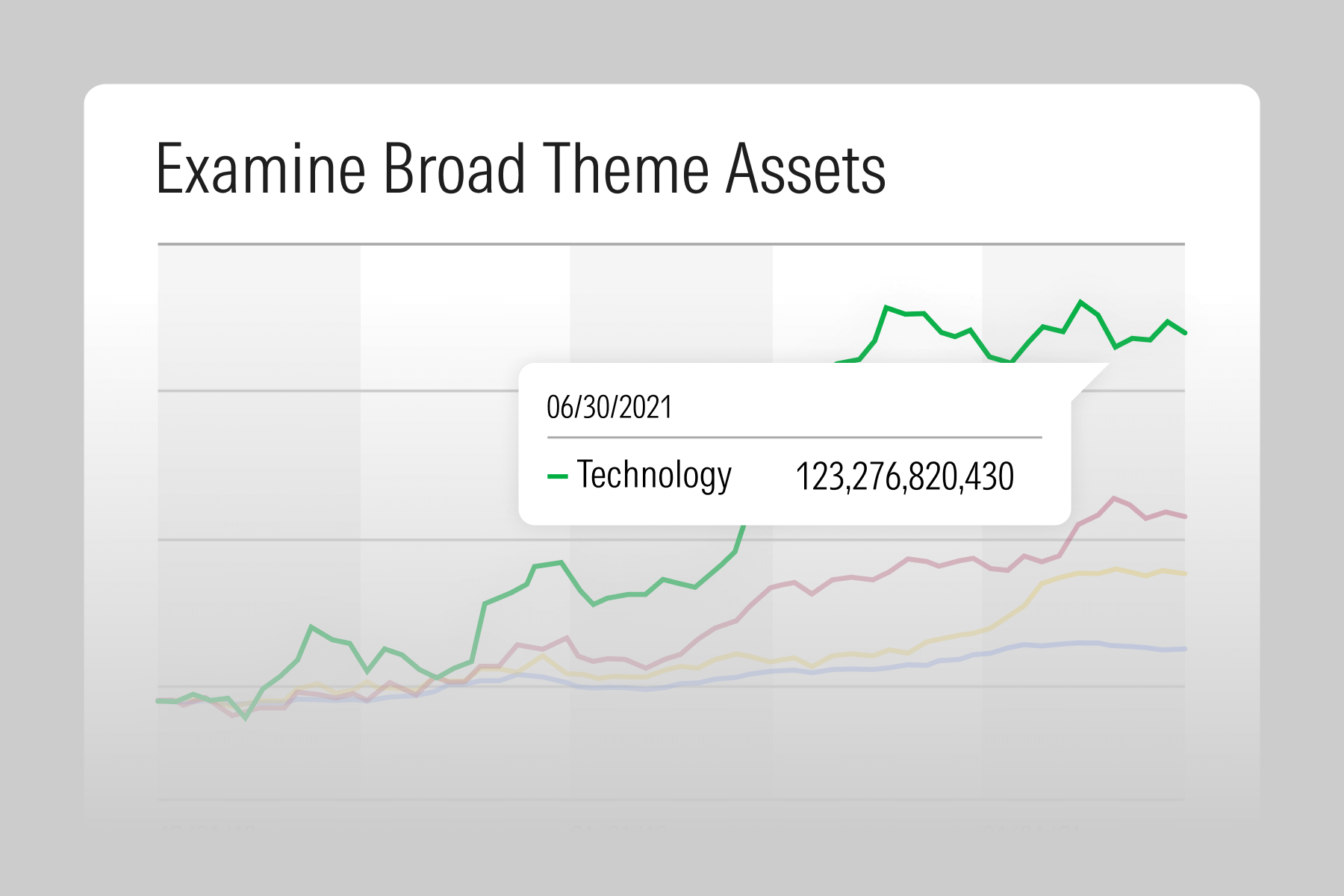Click the right end of the blue line

(1184, 649)
